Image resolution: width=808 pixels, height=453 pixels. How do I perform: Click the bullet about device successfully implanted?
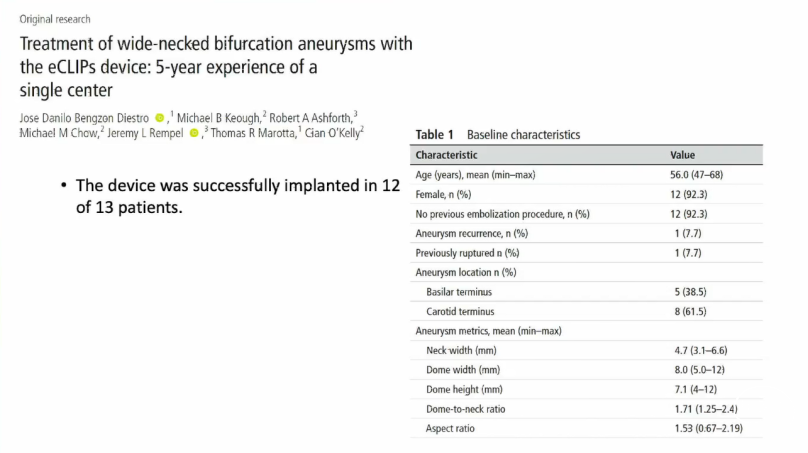(x=230, y=196)
